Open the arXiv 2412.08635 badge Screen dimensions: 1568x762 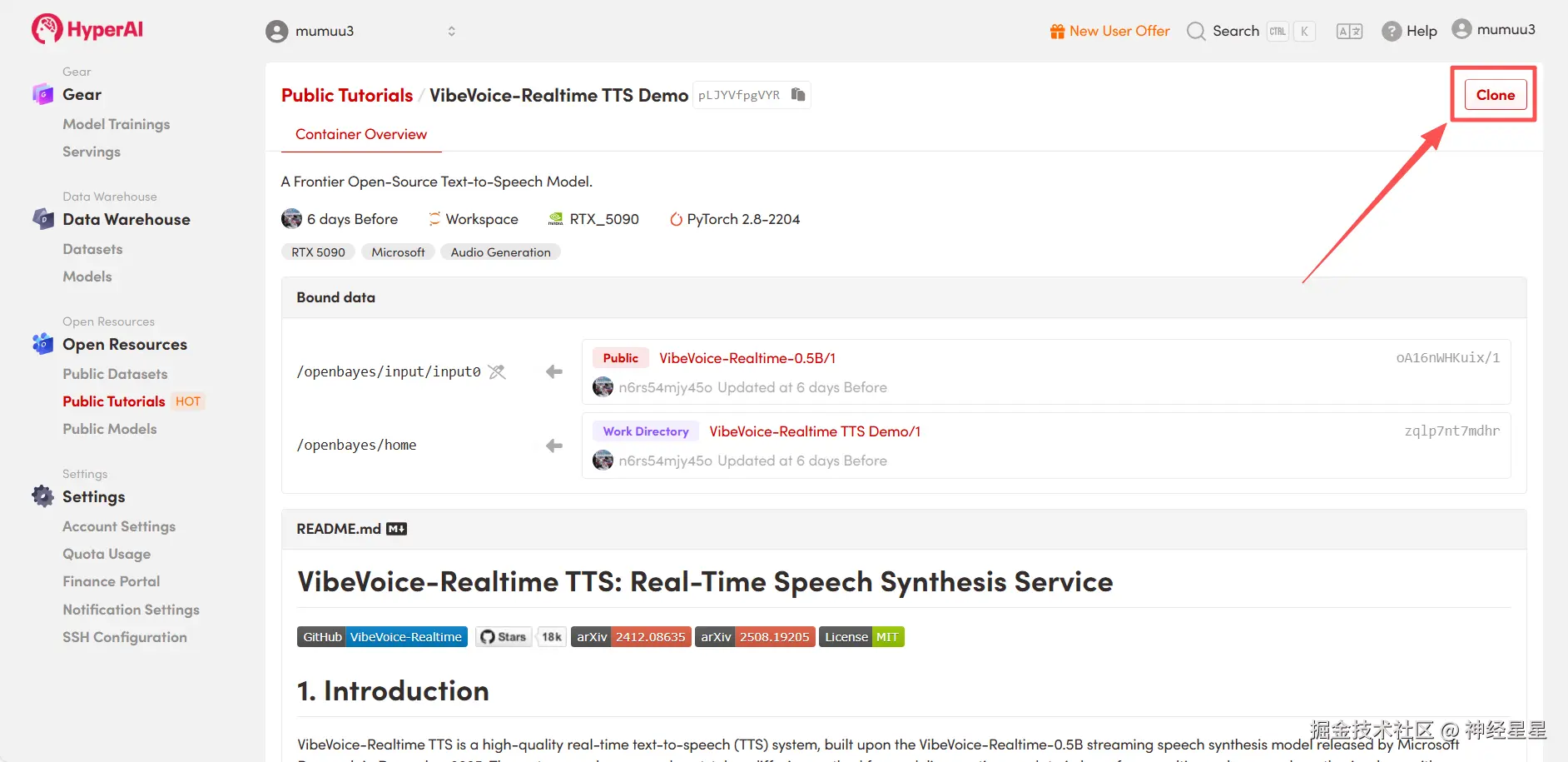[631, 637]
